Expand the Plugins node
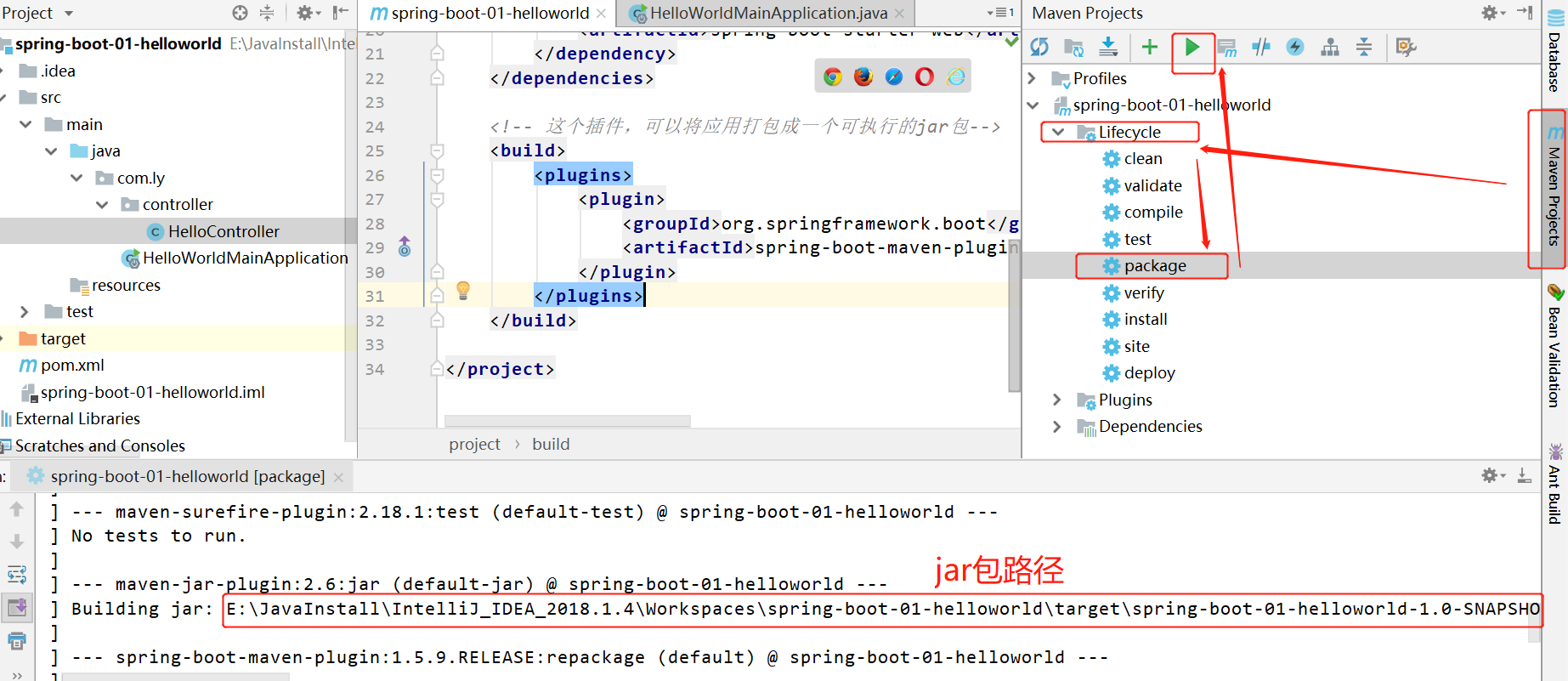1568x681 pixels. coord(1057,400)
